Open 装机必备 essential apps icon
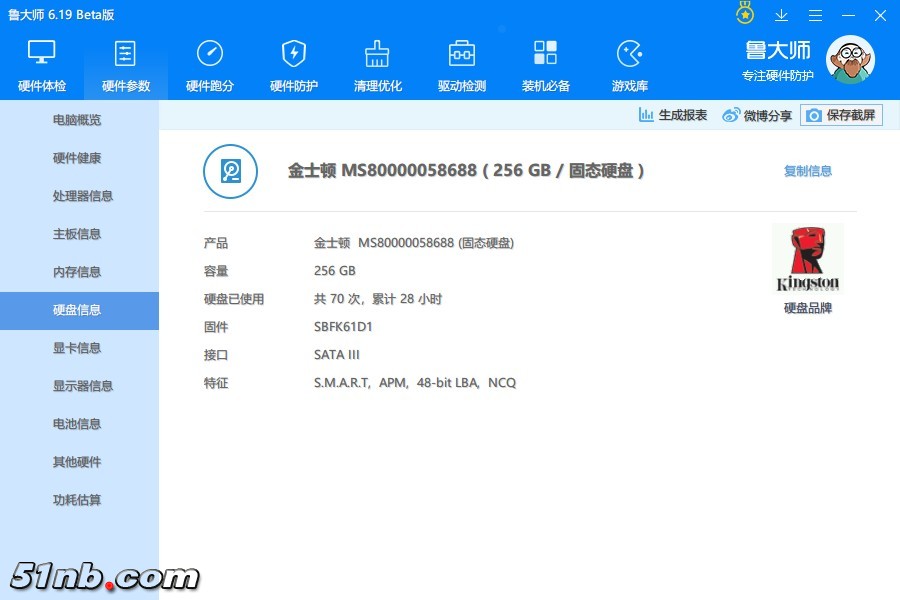 pos(546,54)
